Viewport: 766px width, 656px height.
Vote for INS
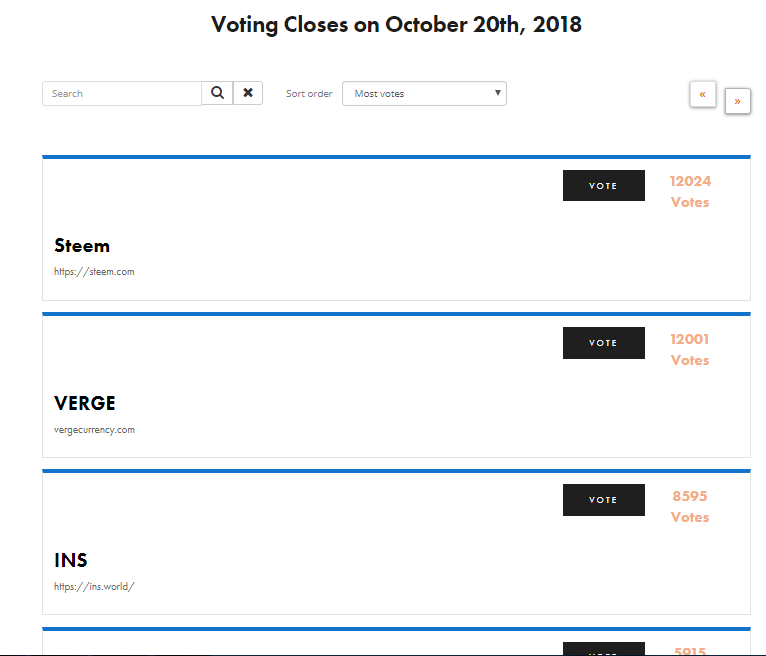coord(603,500)
